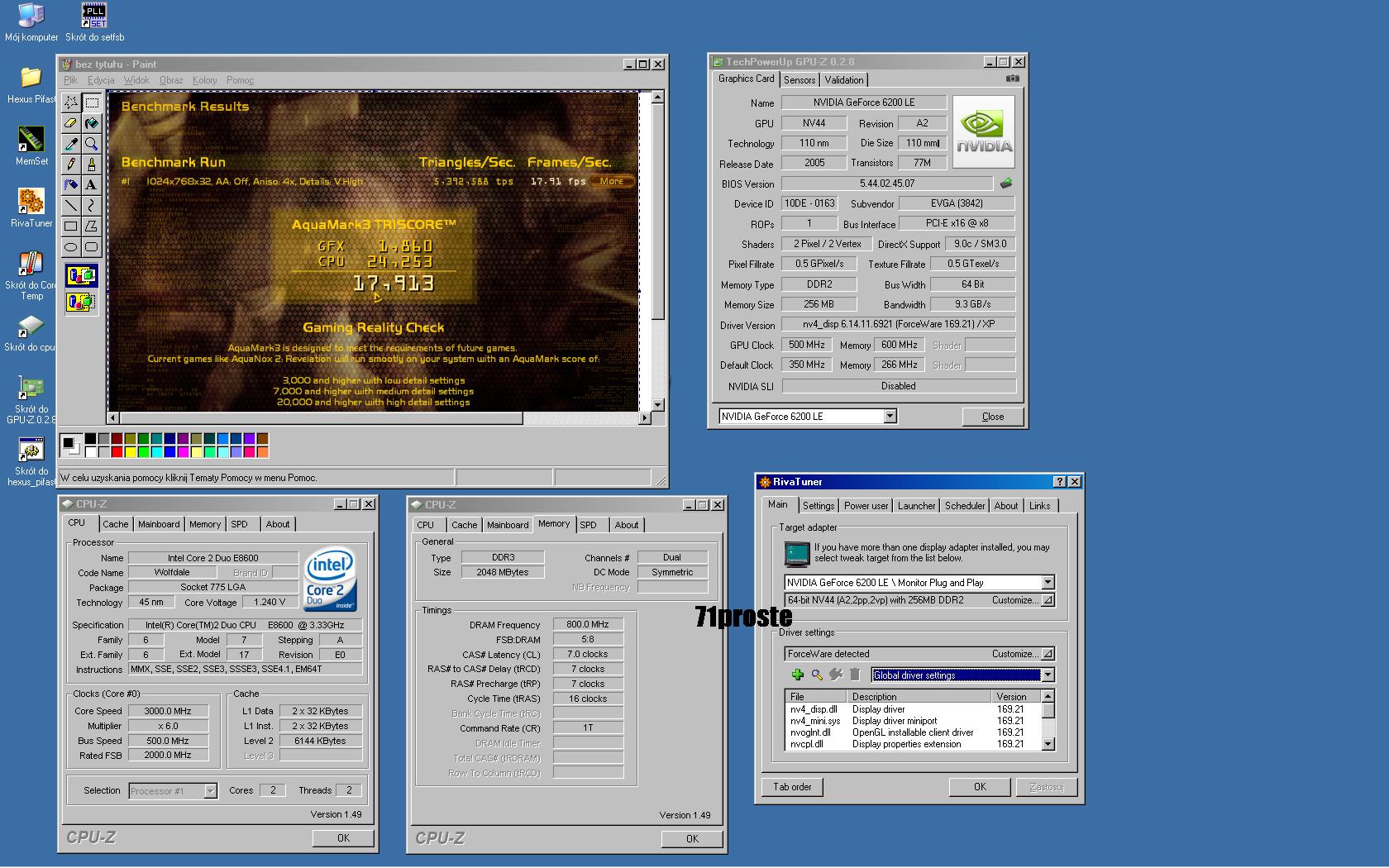Image resolution: width=1389 pixels, height=868 pixels.
Task: Open the Obraz menu in Paint
Action: (171, 80)
